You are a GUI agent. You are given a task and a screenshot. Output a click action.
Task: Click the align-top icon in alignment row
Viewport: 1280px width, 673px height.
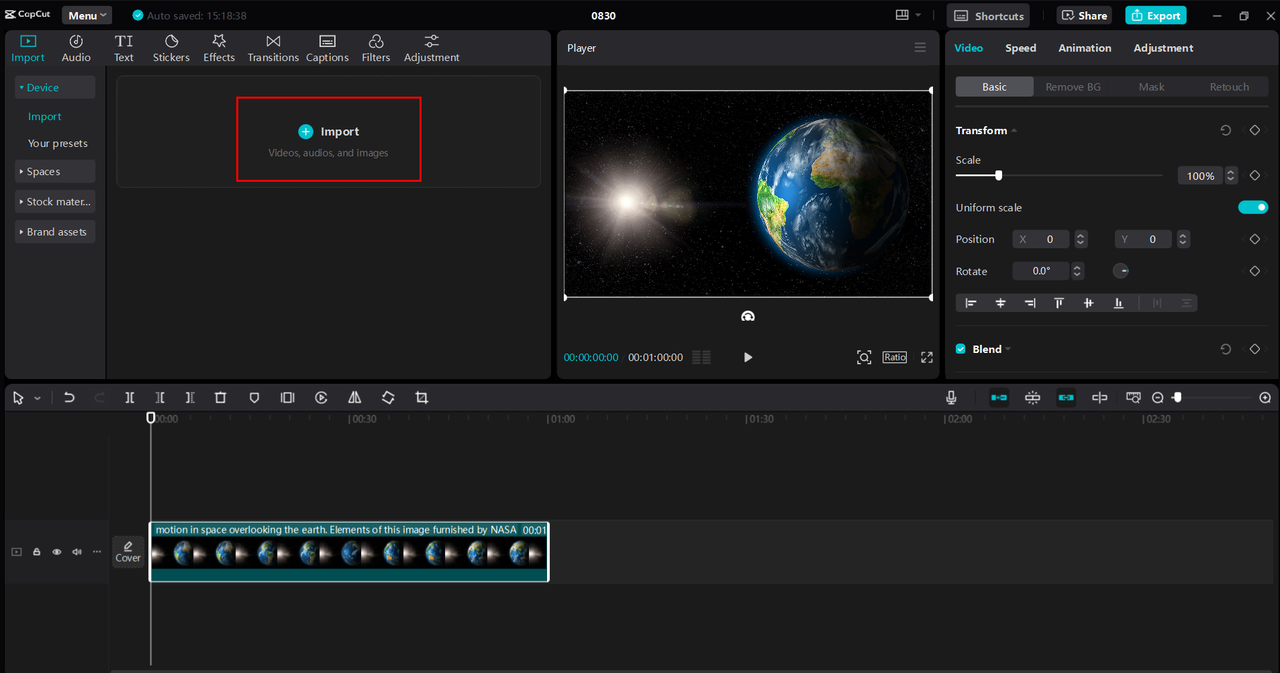coord(1059,303)
